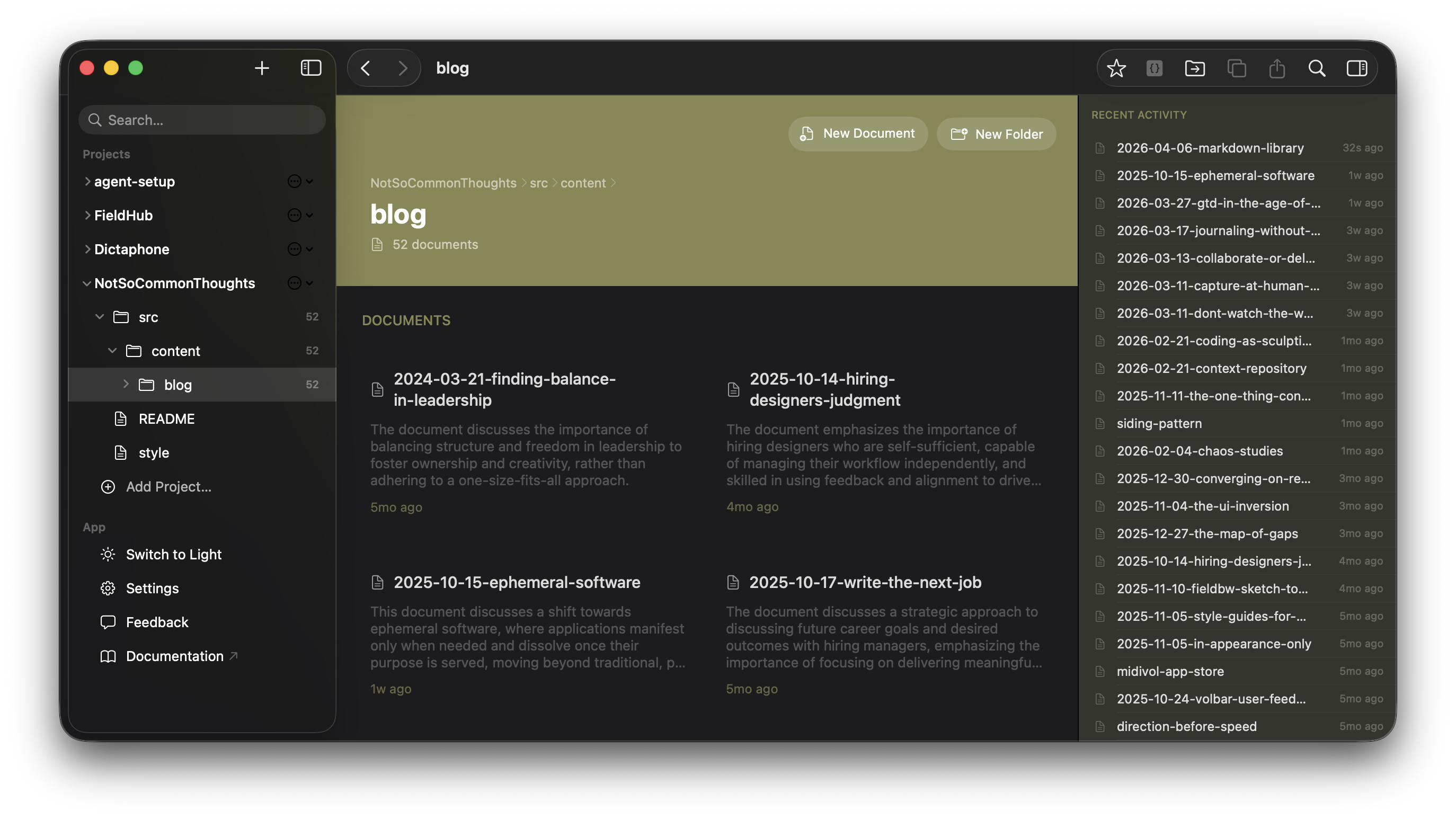
Task: Click the move-to-folder icon in the toolbar
Action: coord(1195,68)
